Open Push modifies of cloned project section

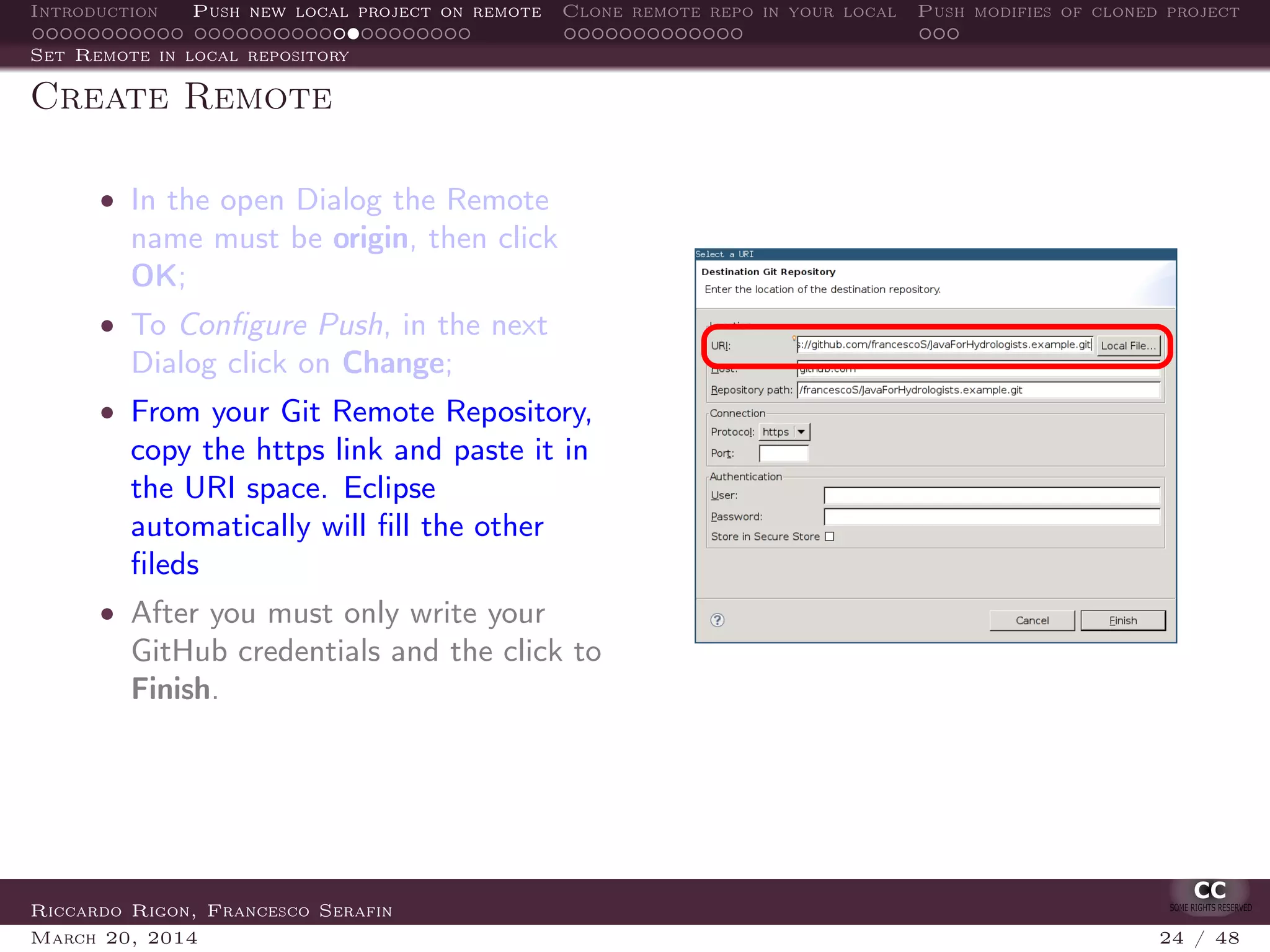point(1078,12)
